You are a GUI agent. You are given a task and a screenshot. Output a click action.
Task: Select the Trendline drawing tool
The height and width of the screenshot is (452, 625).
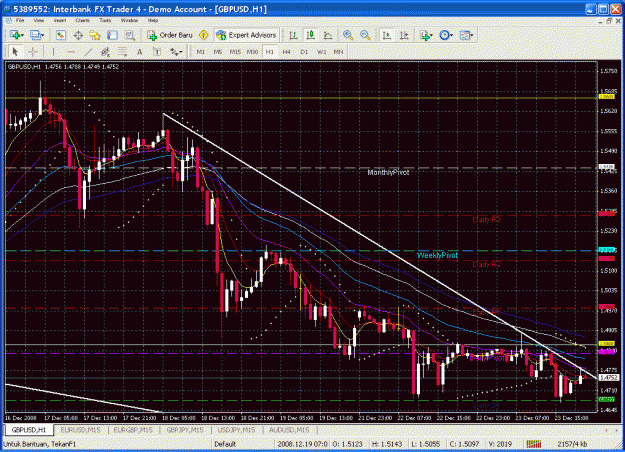click(88, 51)
